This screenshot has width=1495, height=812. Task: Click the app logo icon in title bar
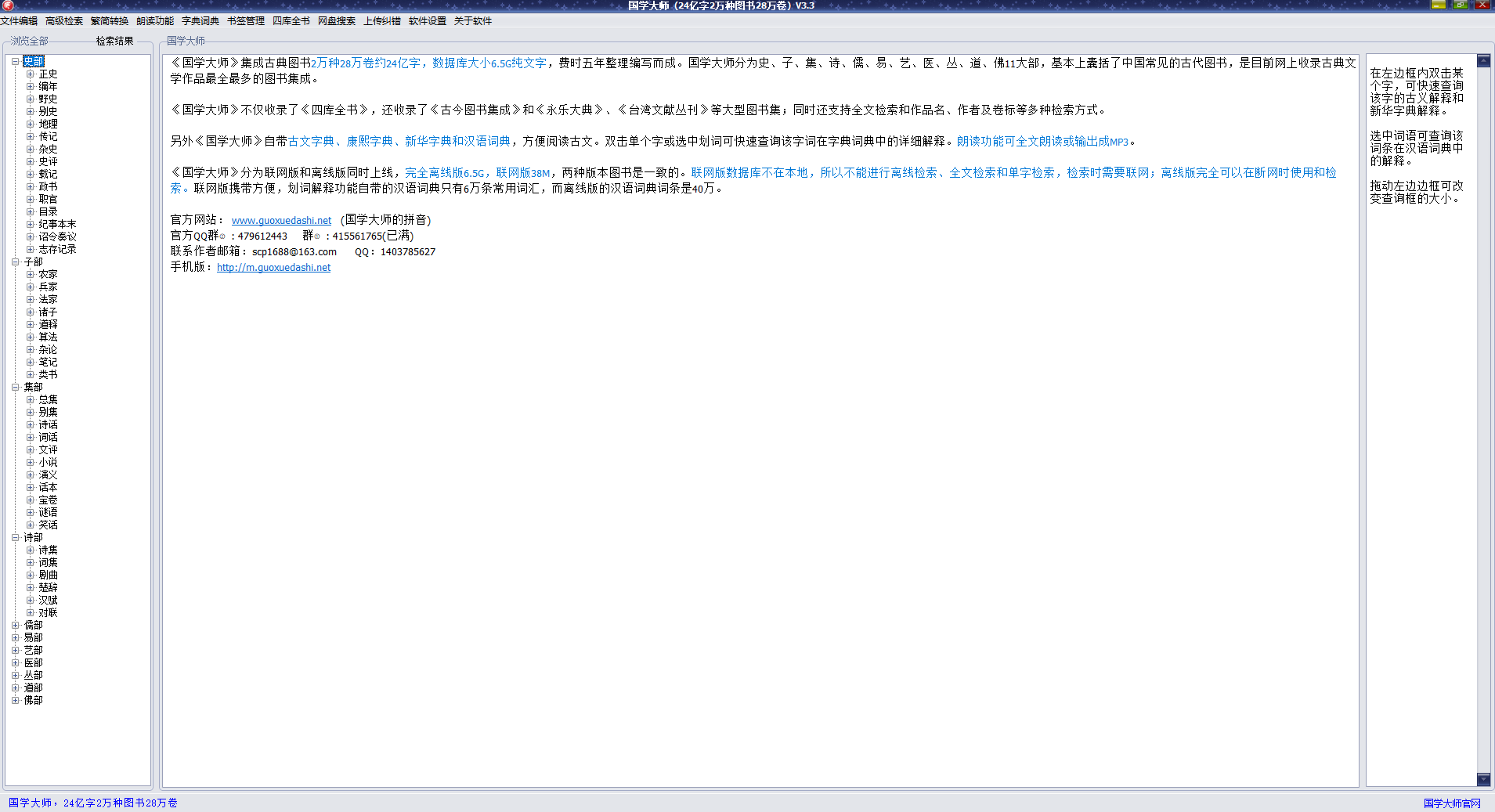click(8, 5)
